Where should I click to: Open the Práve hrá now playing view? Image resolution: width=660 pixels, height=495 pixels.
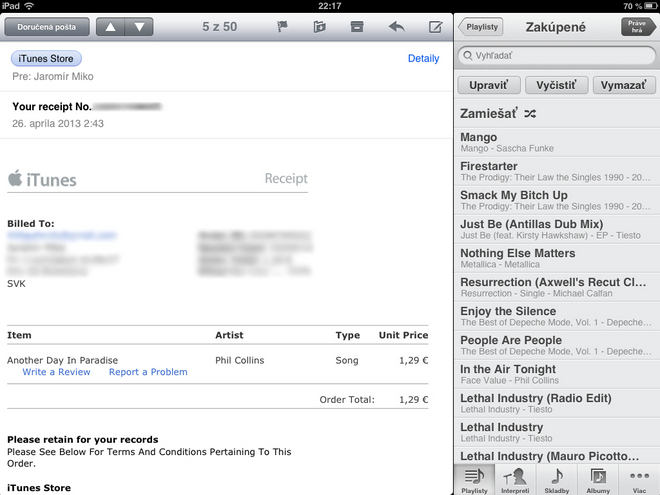[x=638, y=27]
